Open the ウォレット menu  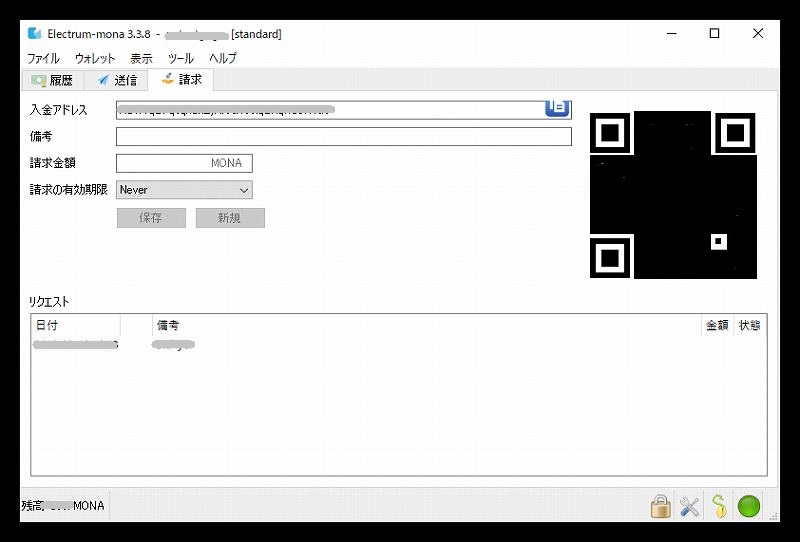click(x=95, y=58)
